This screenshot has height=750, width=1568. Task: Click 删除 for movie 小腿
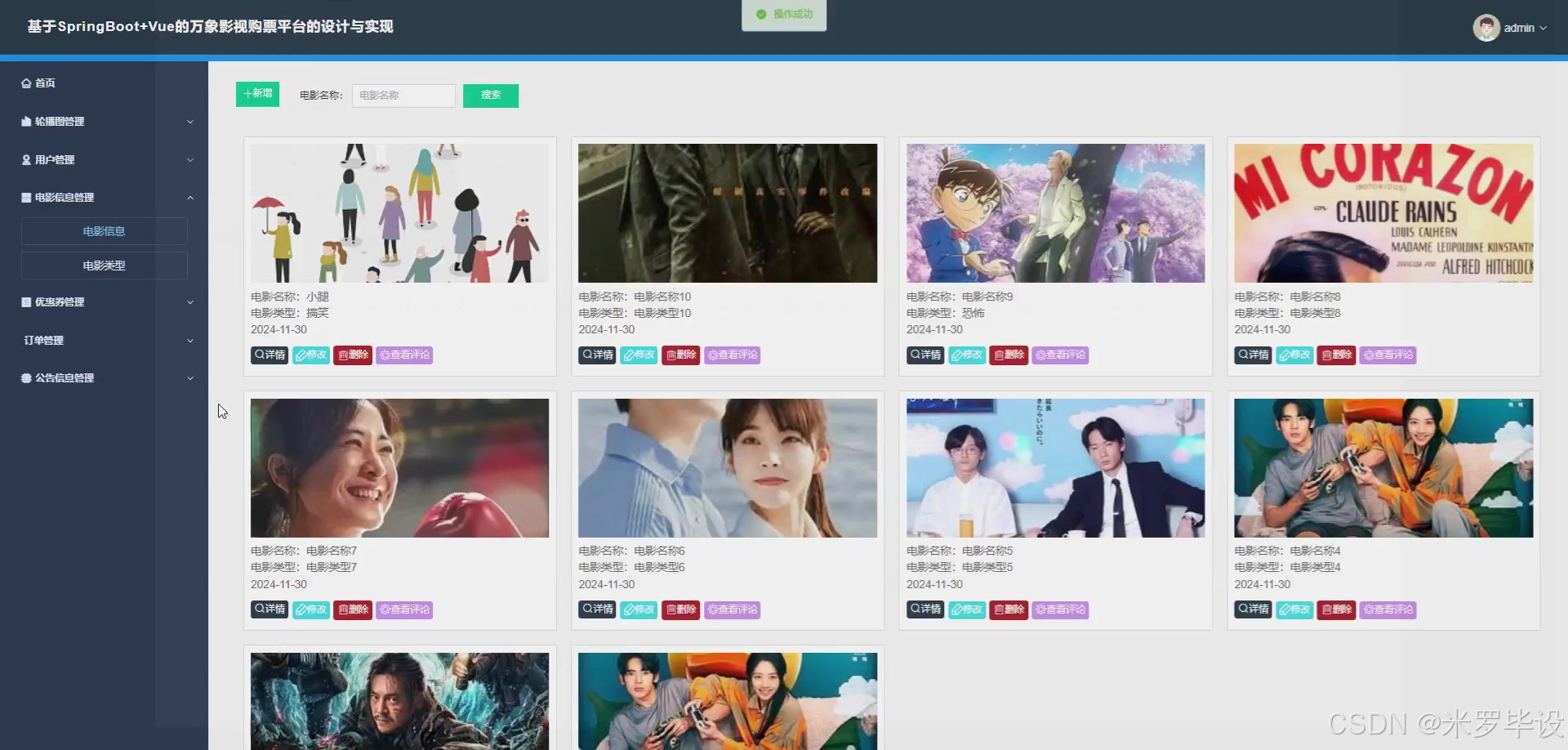(x=353, y=355)
